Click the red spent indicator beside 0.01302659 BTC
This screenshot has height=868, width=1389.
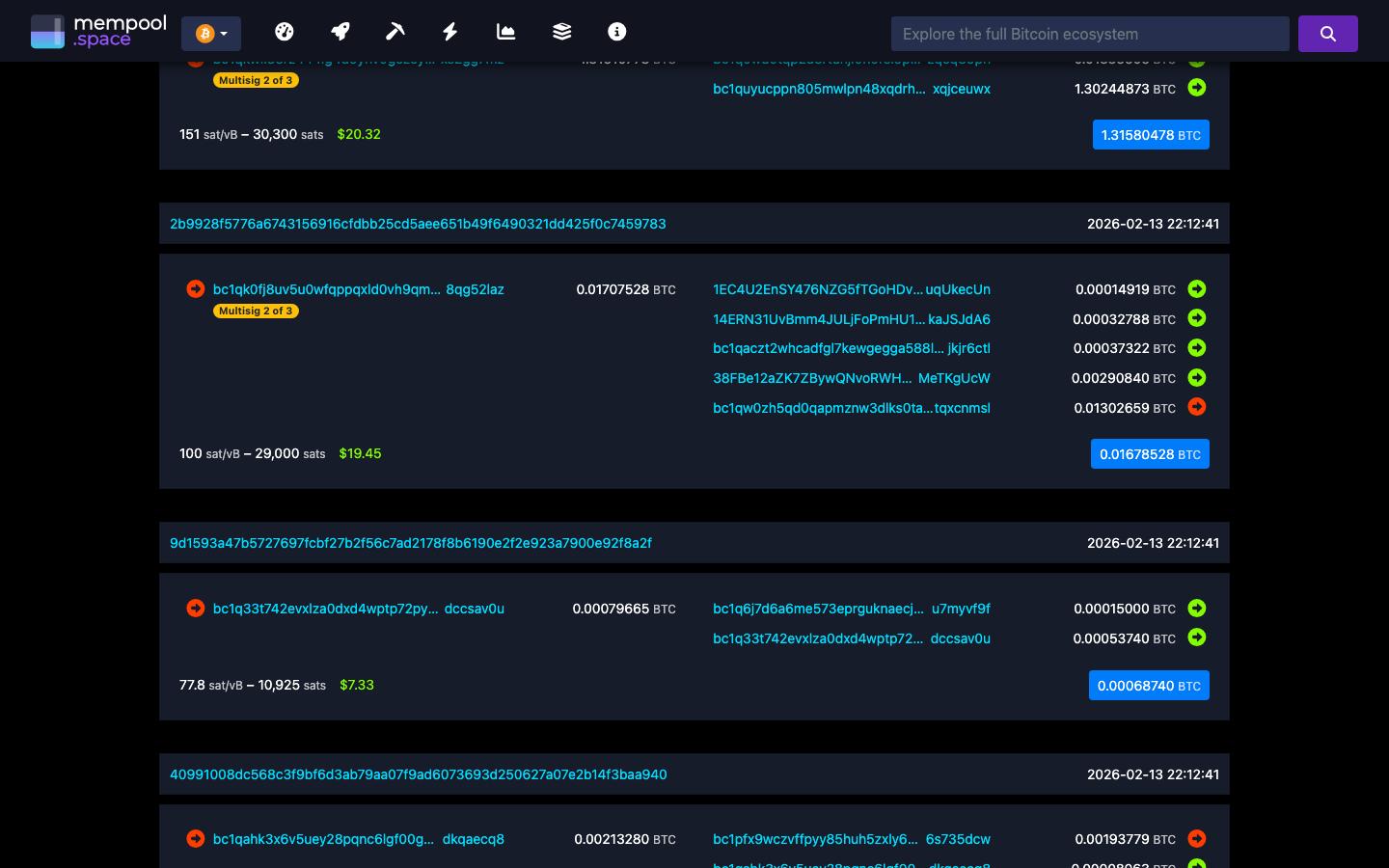1196,407
